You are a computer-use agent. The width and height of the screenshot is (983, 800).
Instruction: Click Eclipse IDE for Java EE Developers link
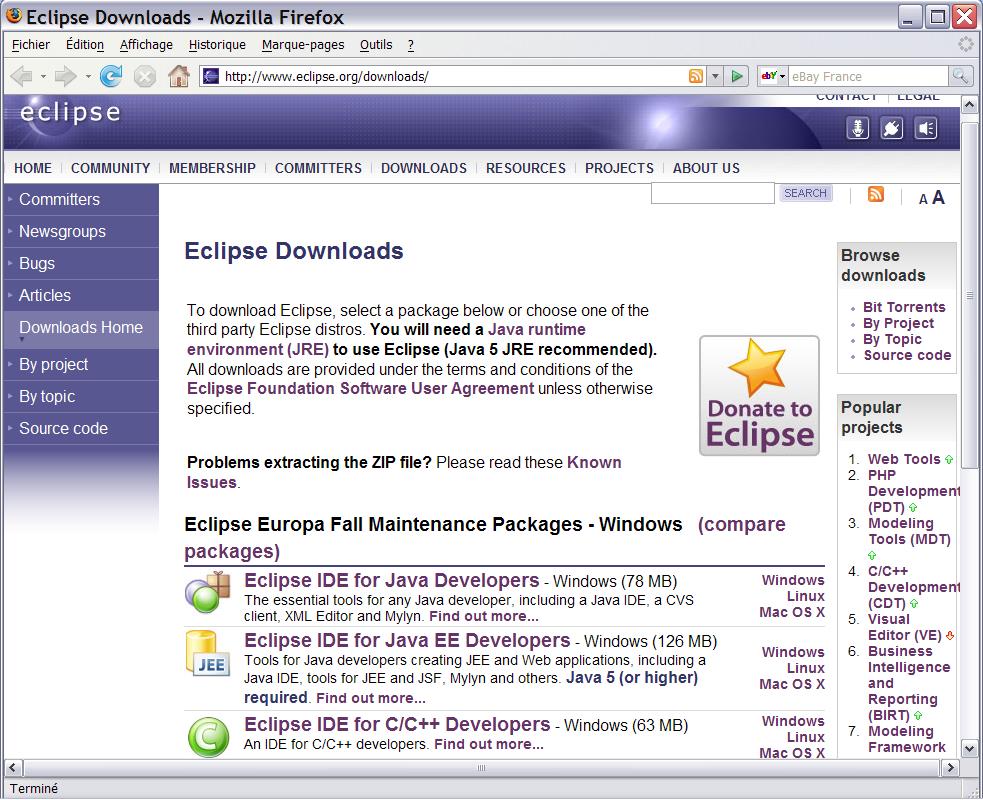(407, 640)
